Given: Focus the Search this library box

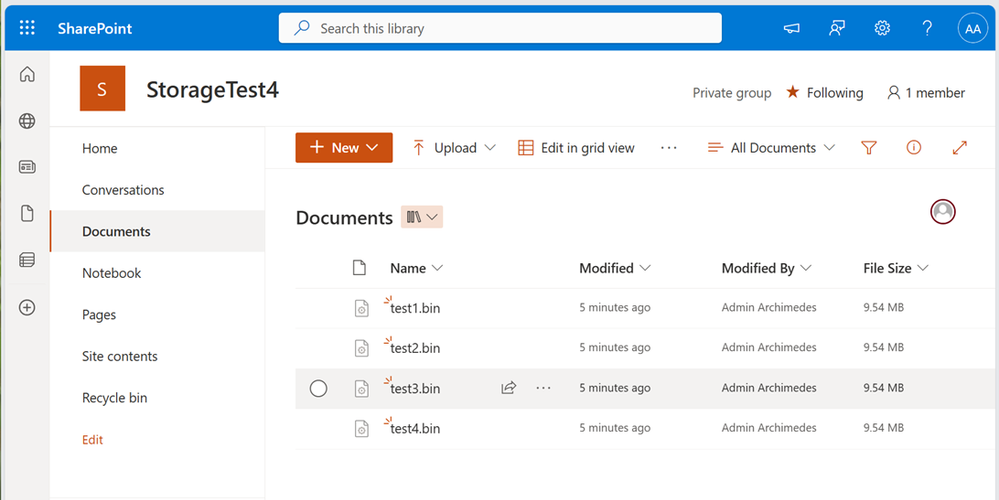Looking at the screenshot, I should click(x=500, y=28).
